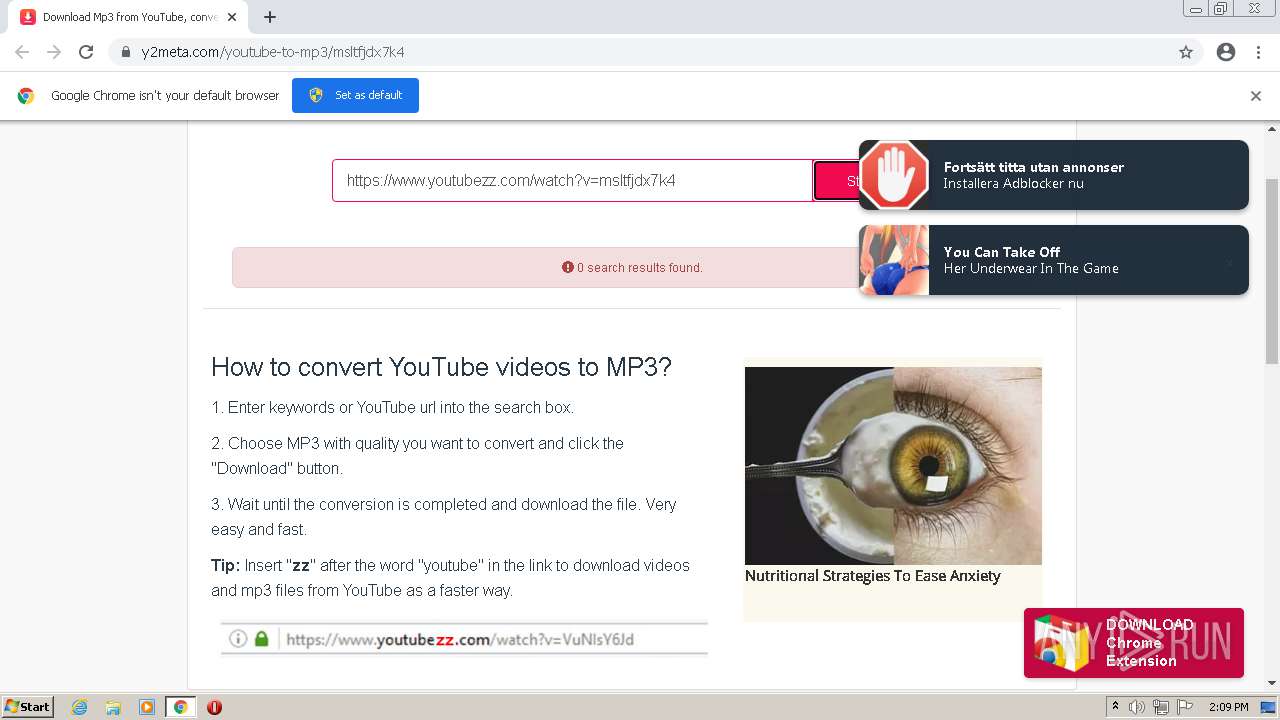Click the scrollbar down arrow
Viewport: 1280px width, 720px height.
click(x=1272, y=683)
